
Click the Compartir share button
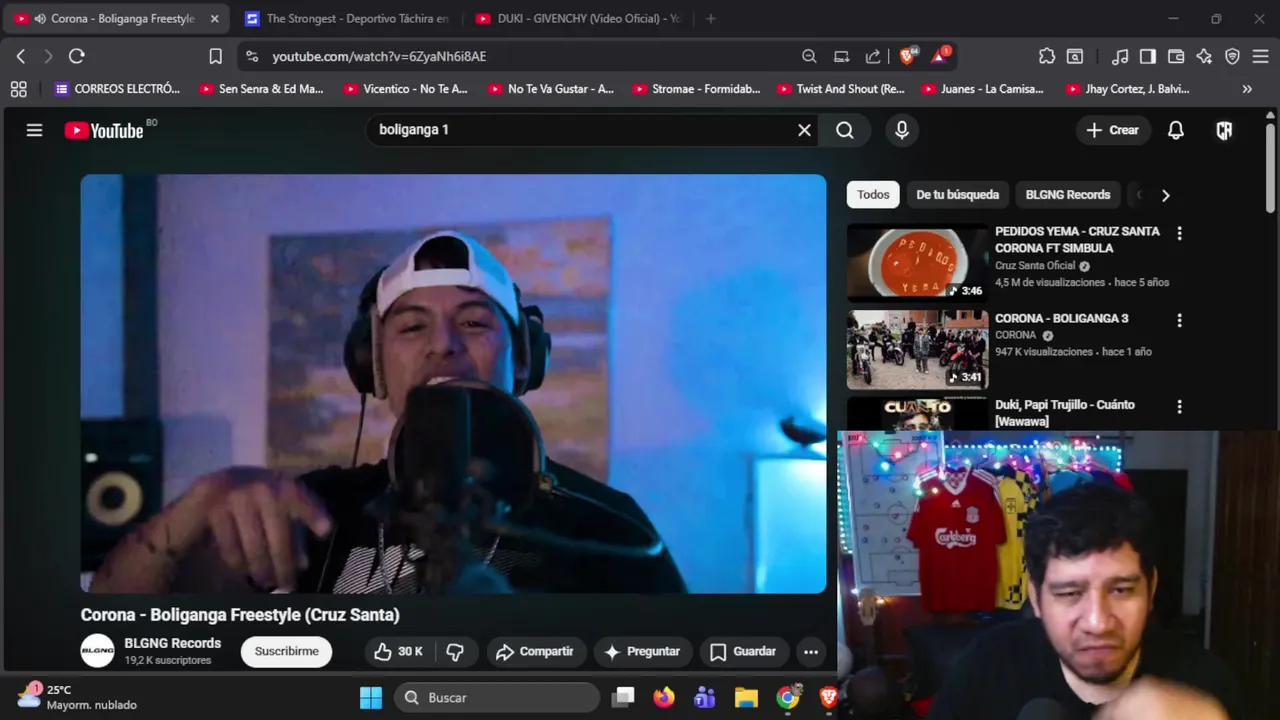pos(535,652)
